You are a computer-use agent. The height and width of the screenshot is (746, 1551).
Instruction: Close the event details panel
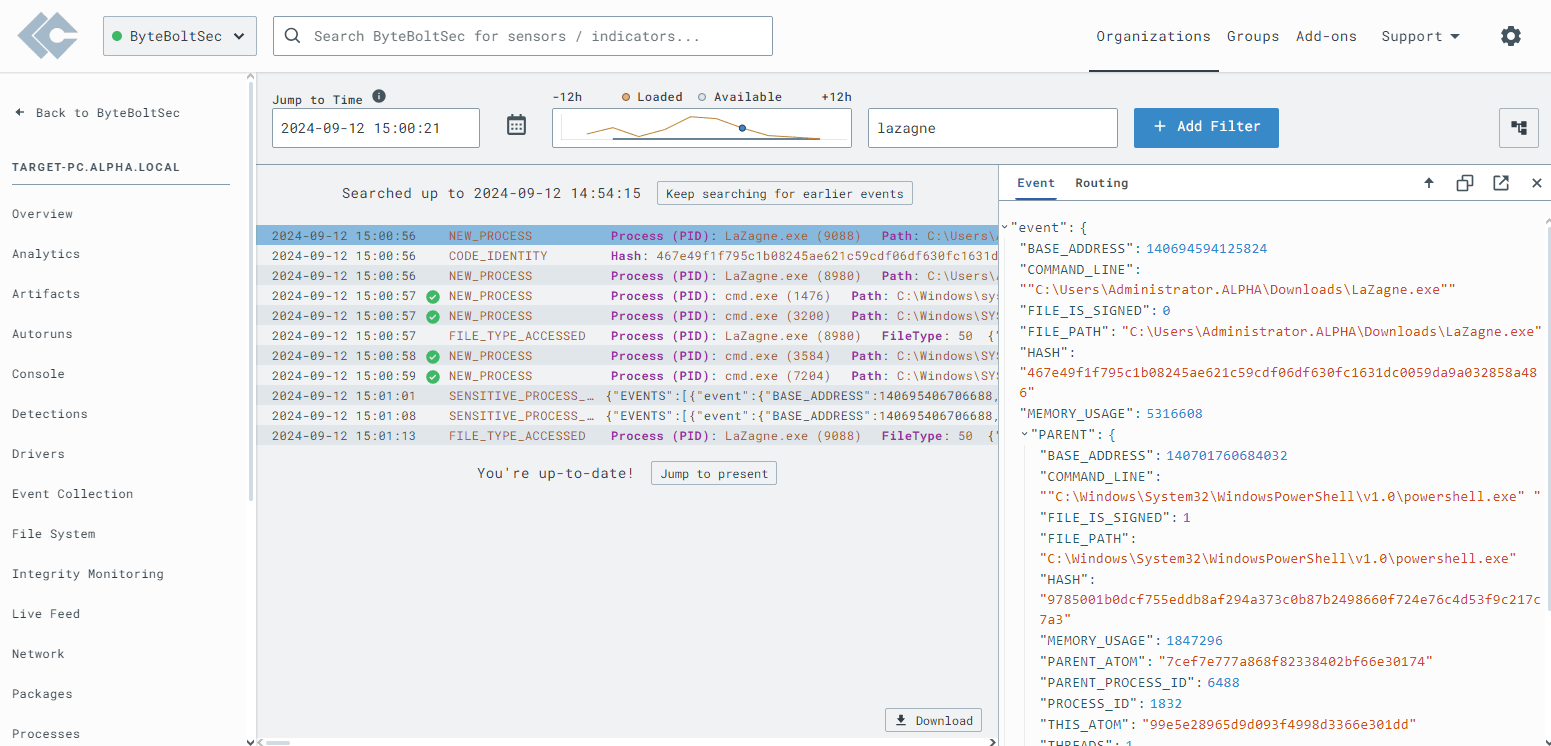[x=1537, y=183]
